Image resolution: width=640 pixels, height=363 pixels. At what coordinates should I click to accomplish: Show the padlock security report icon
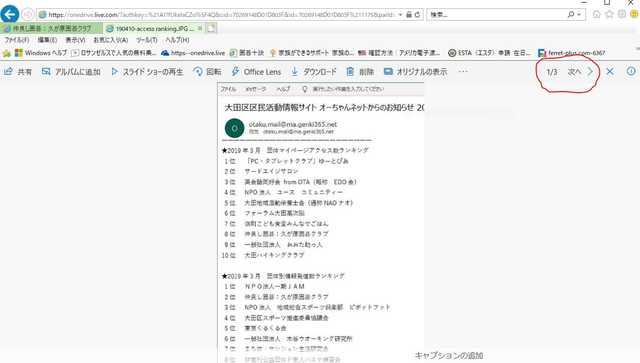pos(409,15)
